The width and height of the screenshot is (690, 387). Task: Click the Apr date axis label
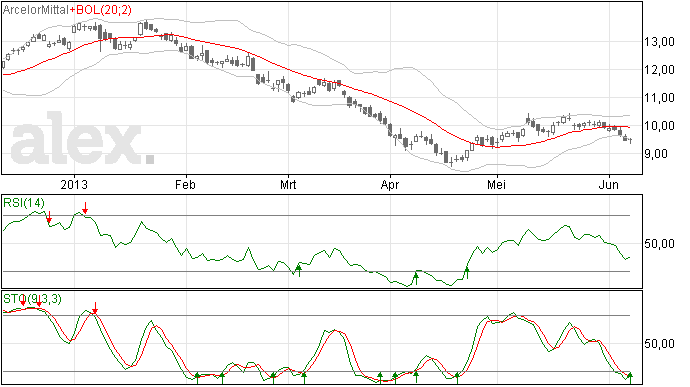[x=390, y=184]
